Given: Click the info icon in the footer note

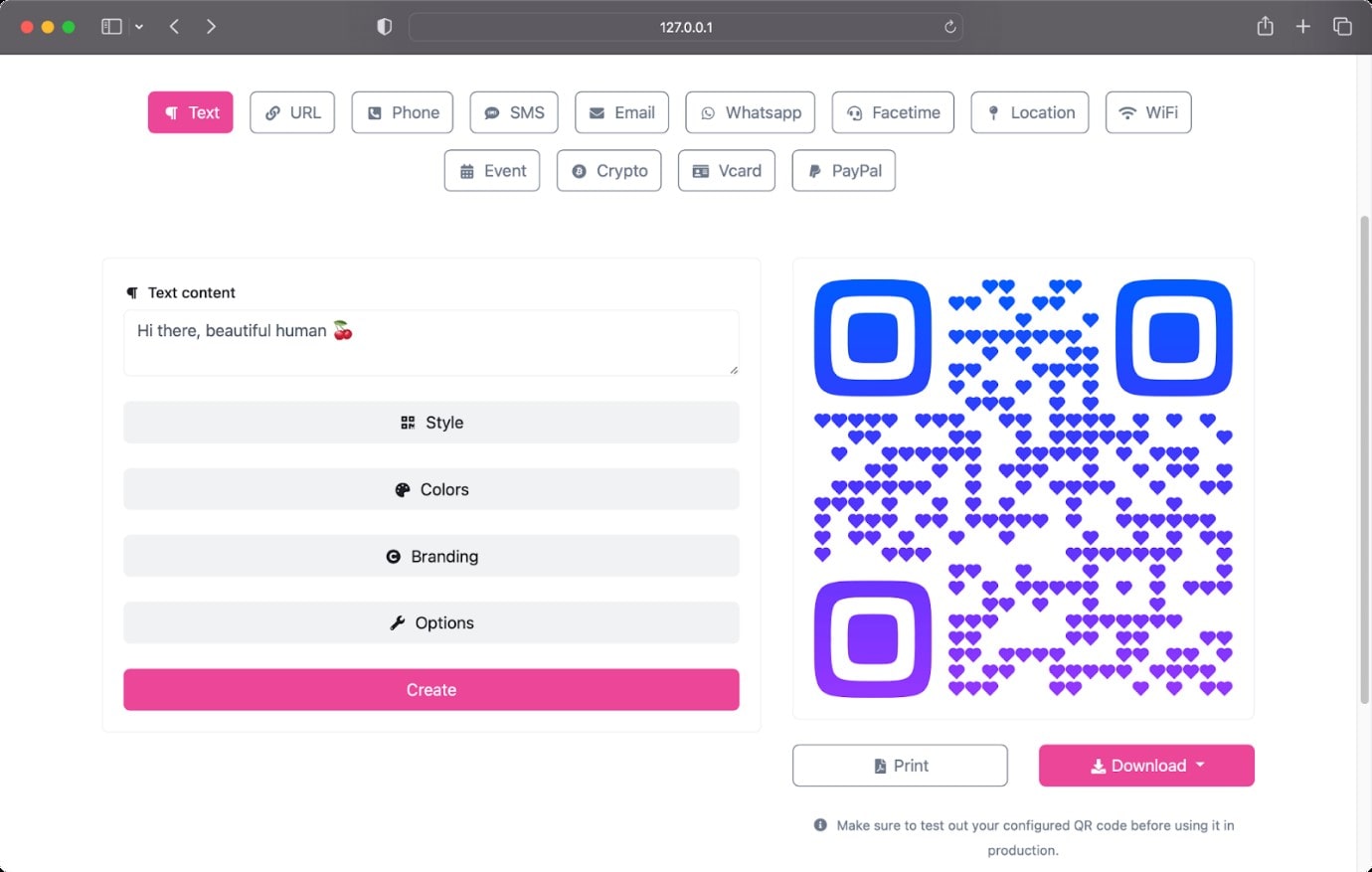Looking at the screenshot, I should click(x=819, y=825).
